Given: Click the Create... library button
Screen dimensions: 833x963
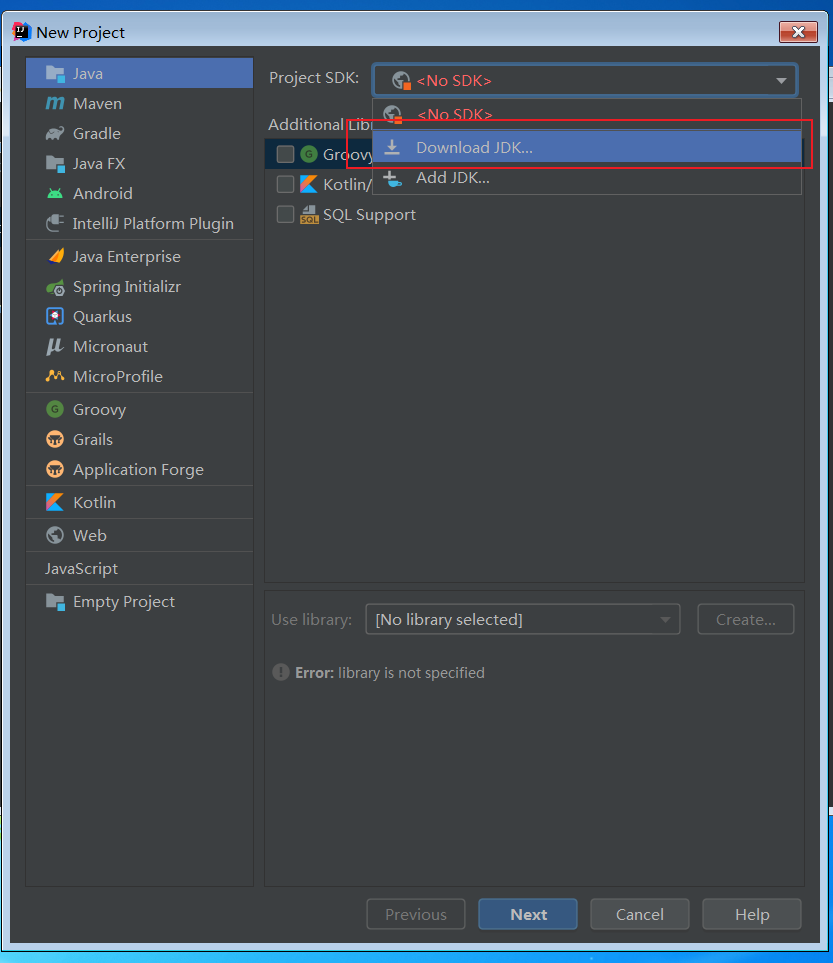Looking at the screenshot, I should click(746, 619).
